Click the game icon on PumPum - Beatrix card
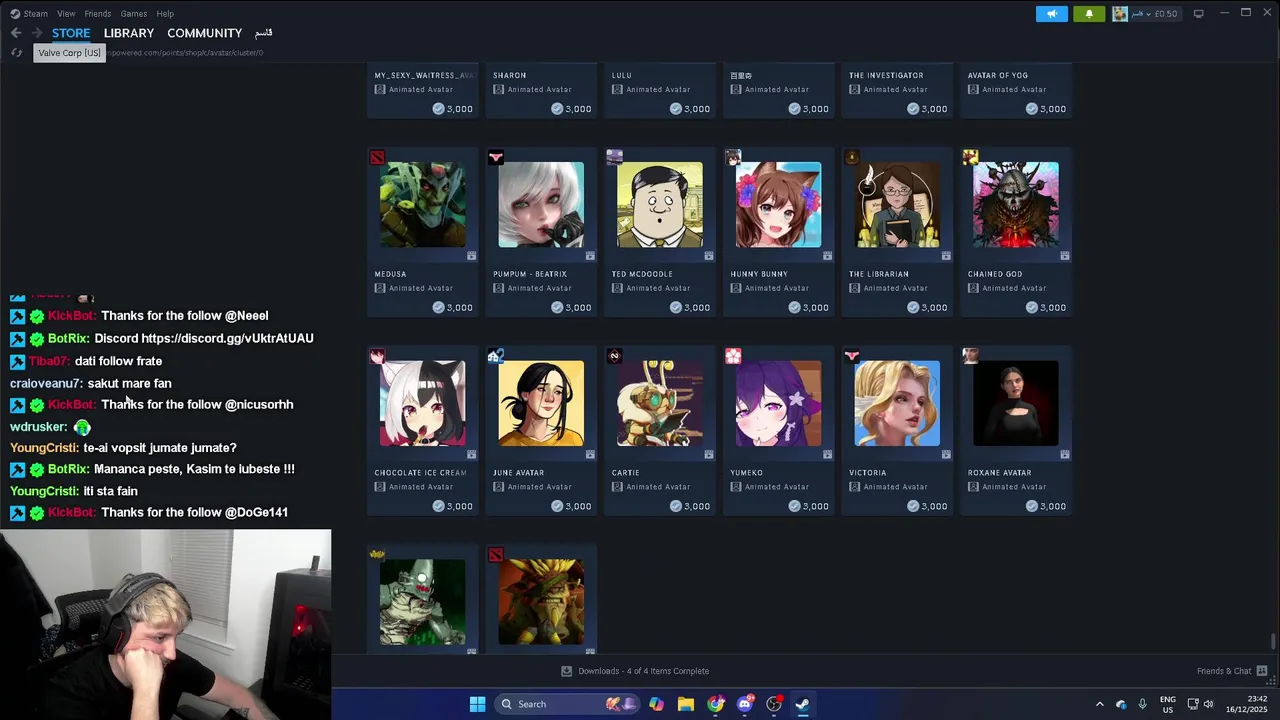 (496, 157)
